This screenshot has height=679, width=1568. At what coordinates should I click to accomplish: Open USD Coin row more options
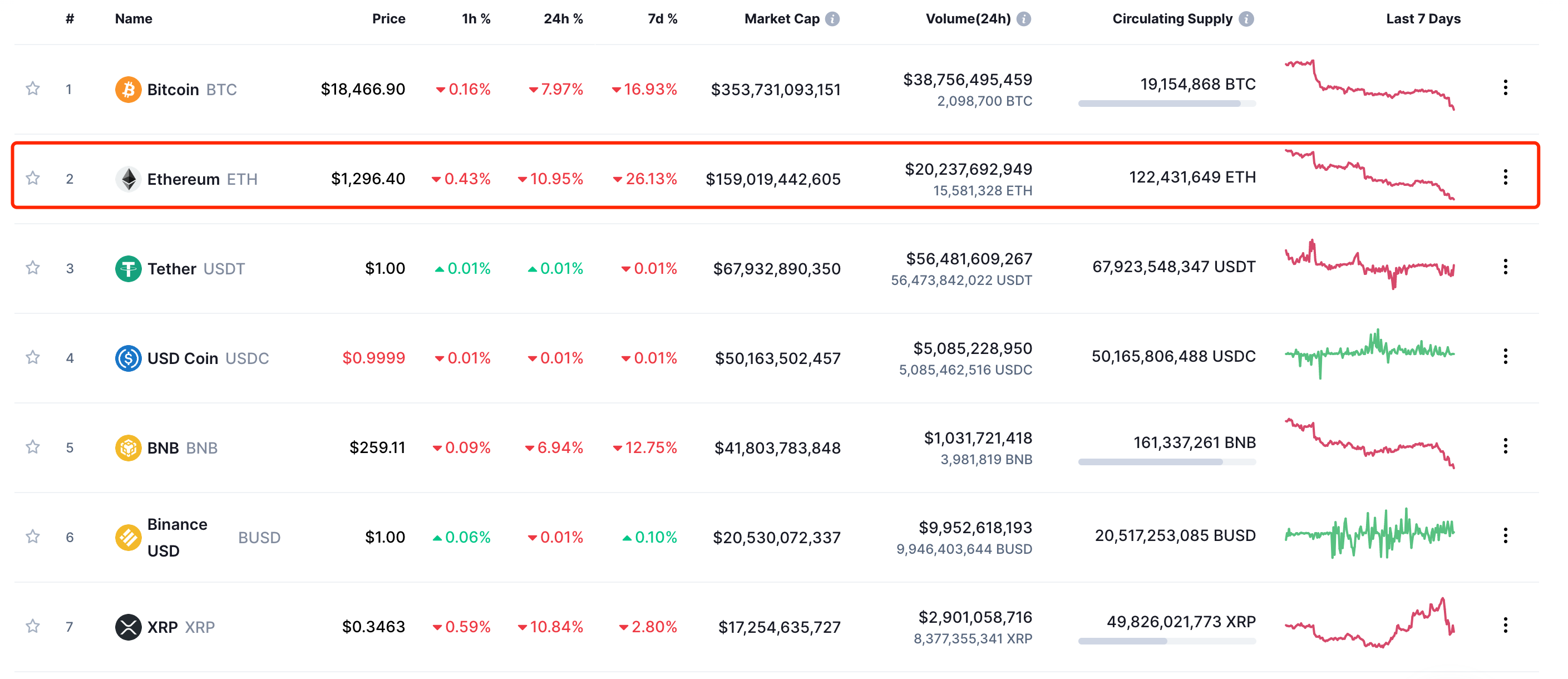pos(1505,356)
